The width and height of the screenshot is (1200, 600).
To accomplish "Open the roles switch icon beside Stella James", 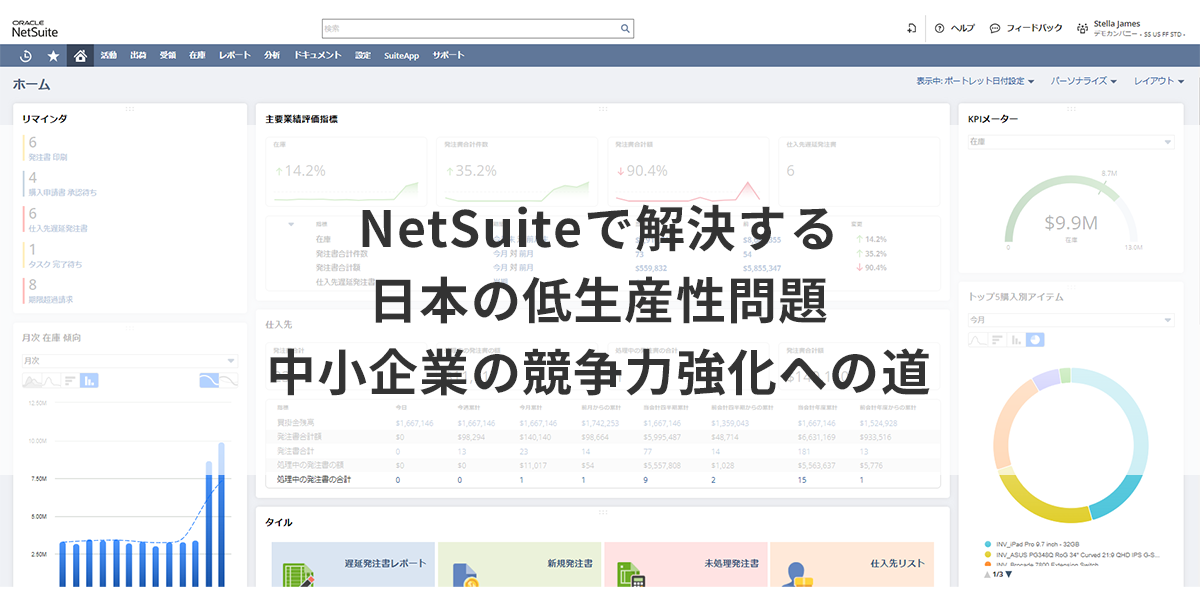I will [x=1082, y=29].
